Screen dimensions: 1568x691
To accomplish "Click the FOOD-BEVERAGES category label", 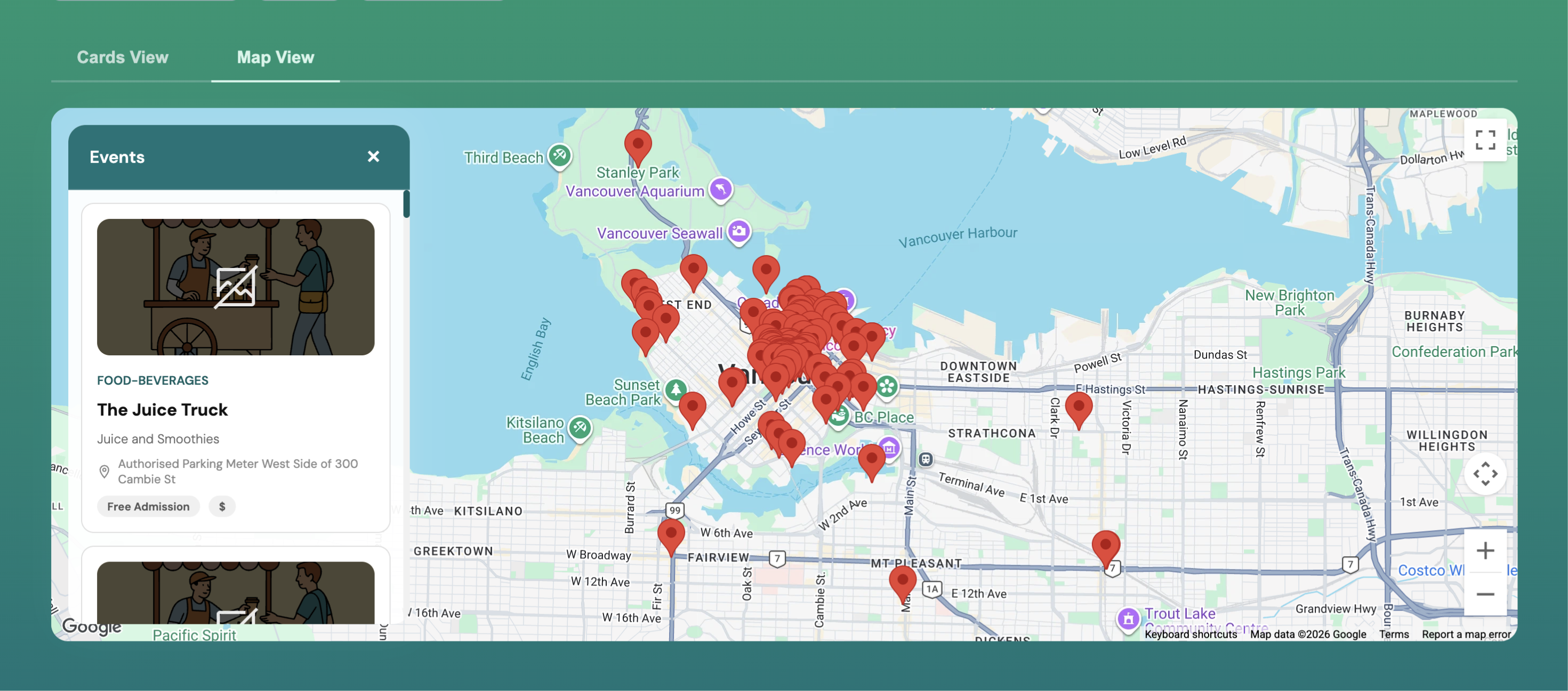I will 153,380.
